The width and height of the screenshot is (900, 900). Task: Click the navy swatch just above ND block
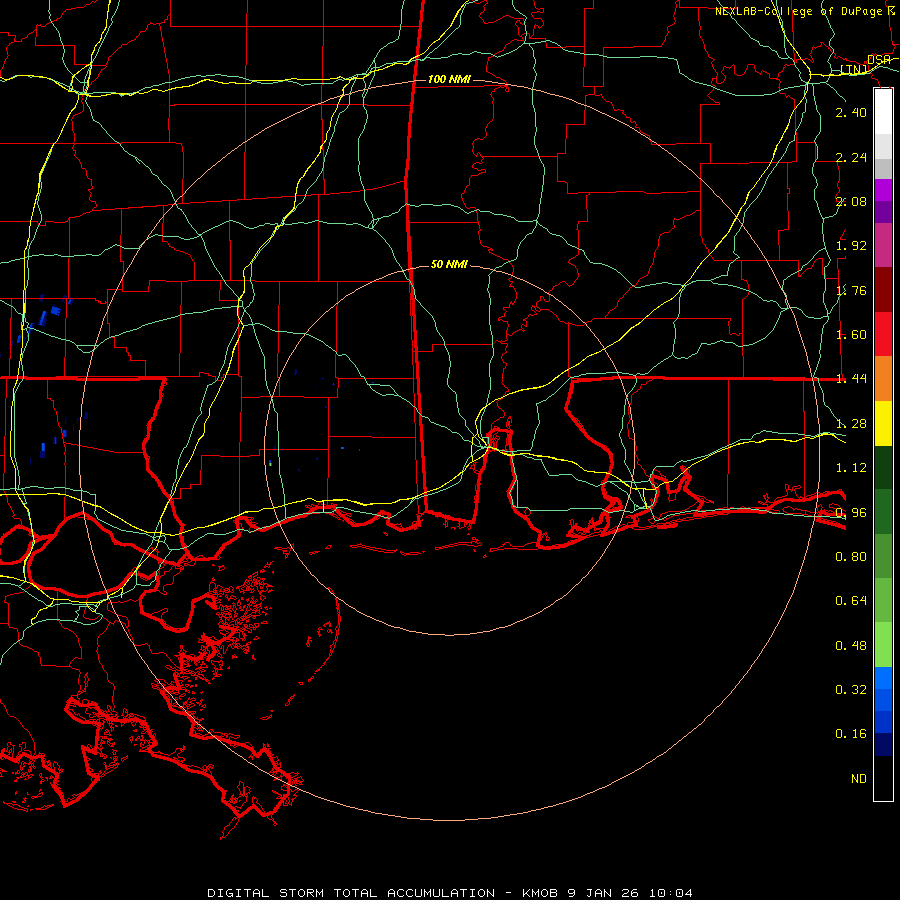(883, 745)
